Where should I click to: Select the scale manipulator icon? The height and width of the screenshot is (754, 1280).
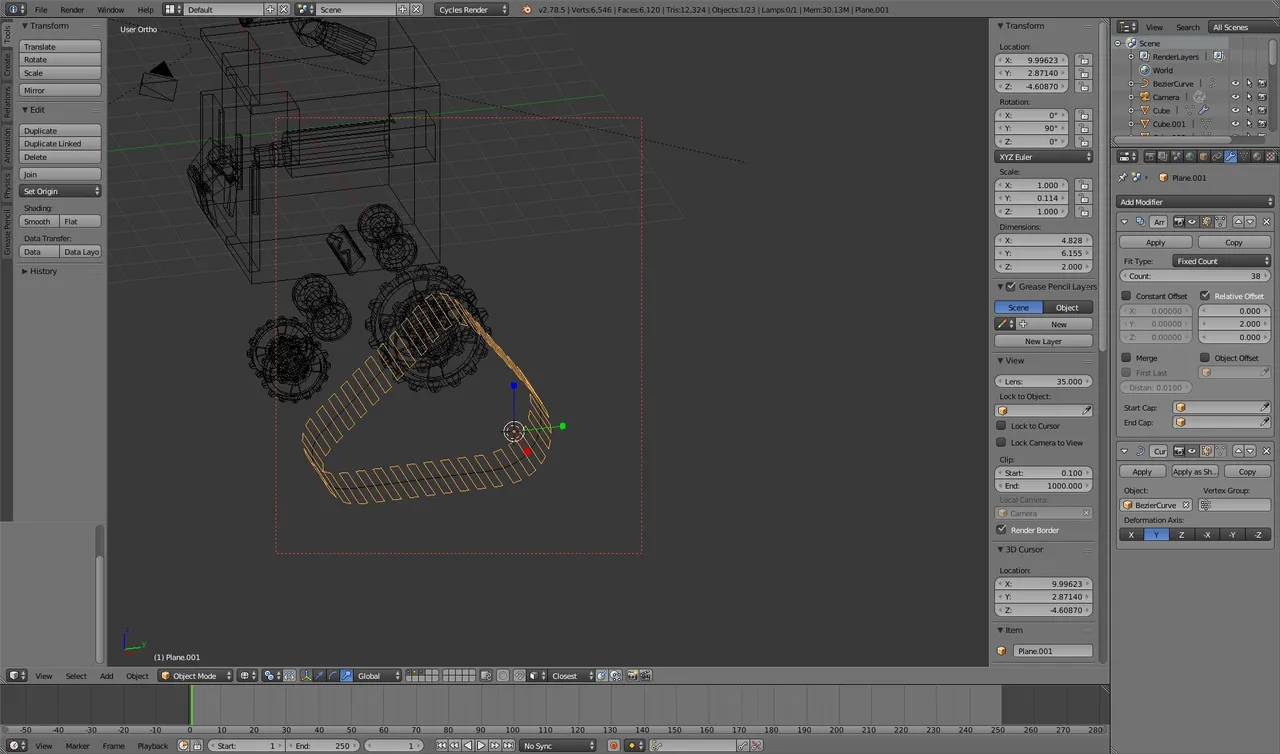[x=346, y=676]
